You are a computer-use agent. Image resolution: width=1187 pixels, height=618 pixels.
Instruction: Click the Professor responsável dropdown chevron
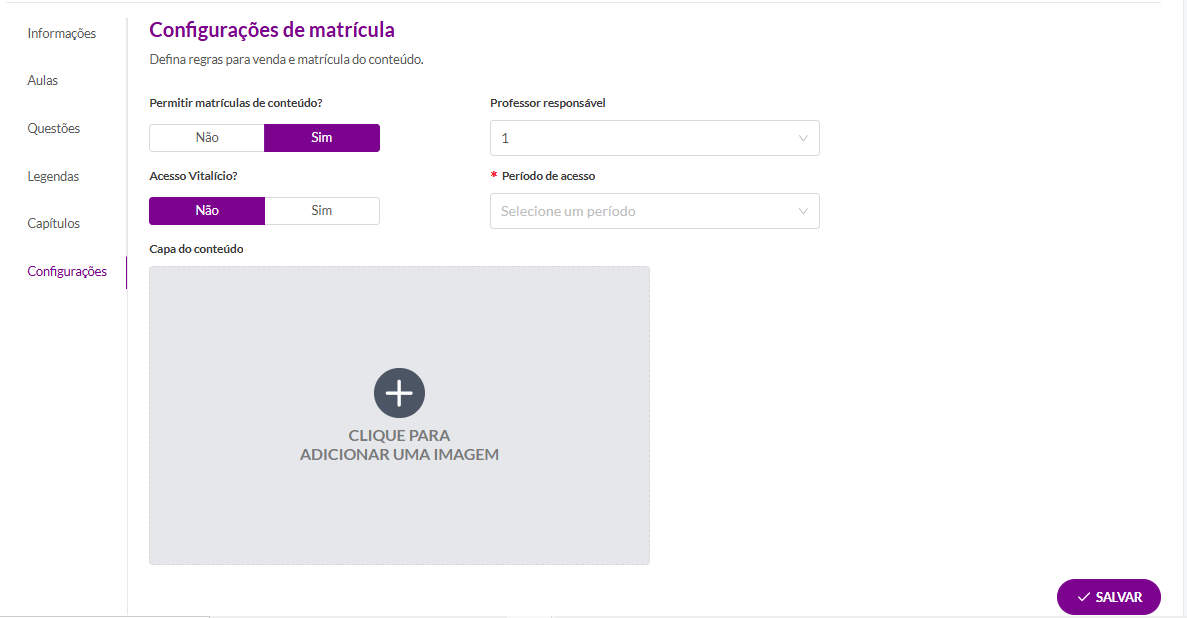pyautogui.click(x=802, y=139)
